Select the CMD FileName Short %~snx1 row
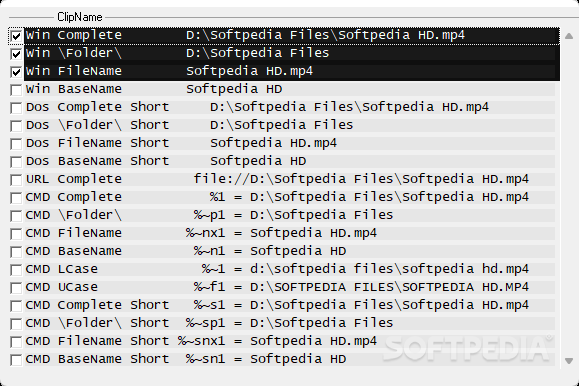The height and width of the screenshot is (386, 579). point(290,341)
